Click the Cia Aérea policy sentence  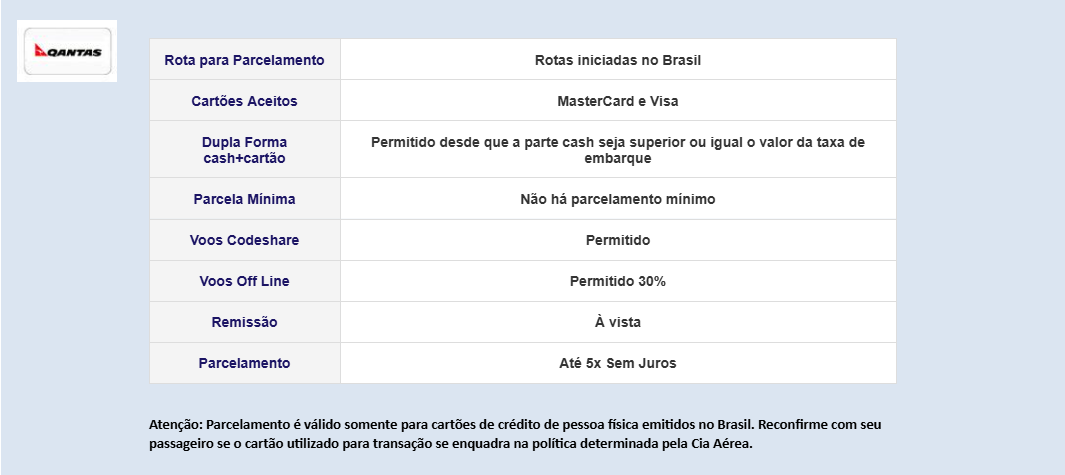(451, 444)
